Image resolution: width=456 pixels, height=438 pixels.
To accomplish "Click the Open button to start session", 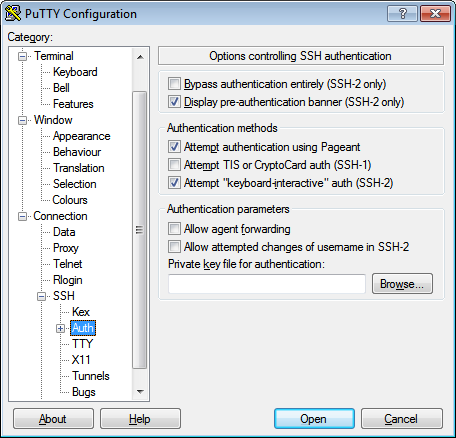I will pyautogui.click(x=314, y=419).
